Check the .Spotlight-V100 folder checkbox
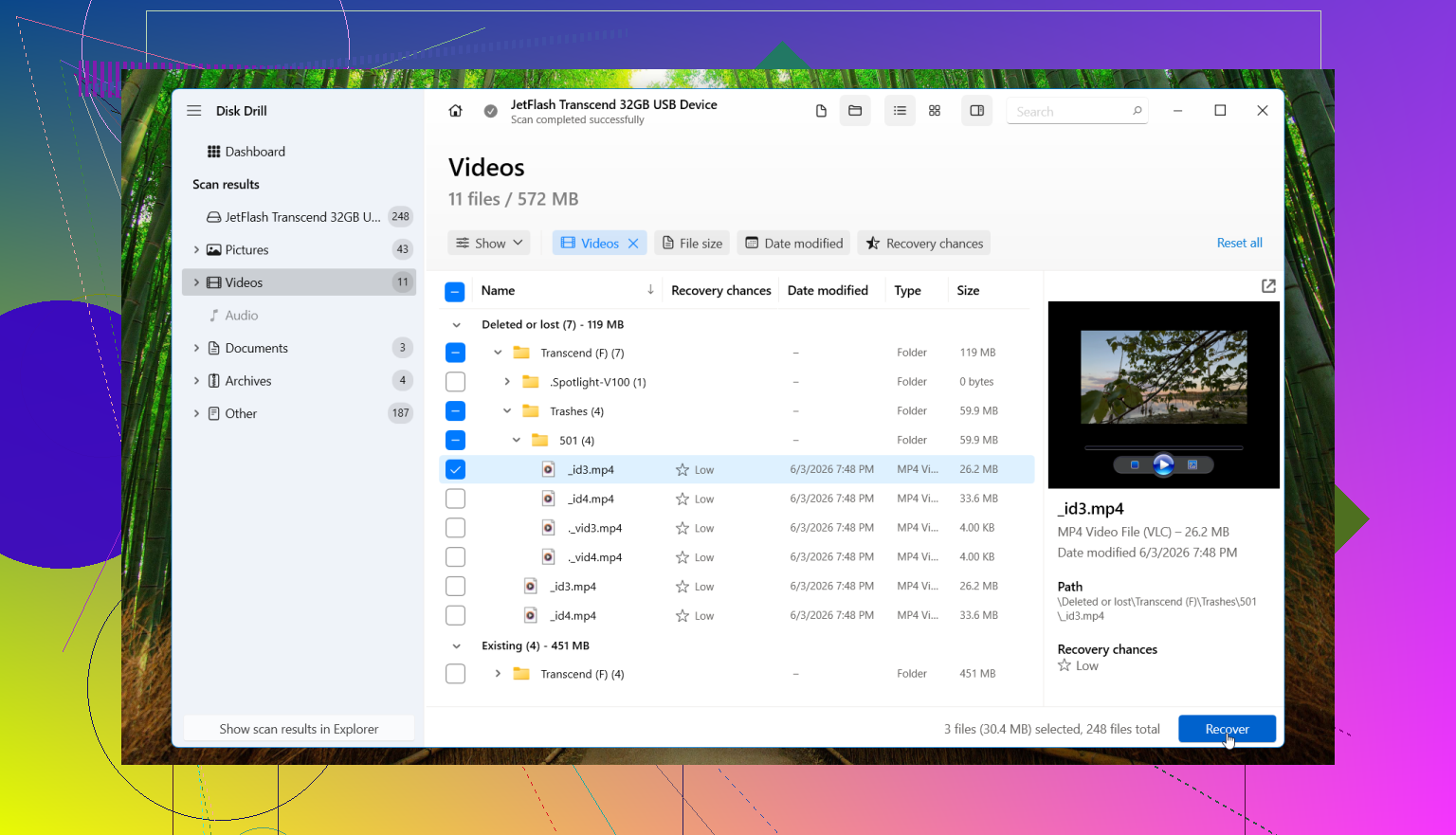This screenshot has height=835, width=1456. [x=455, y=382]
